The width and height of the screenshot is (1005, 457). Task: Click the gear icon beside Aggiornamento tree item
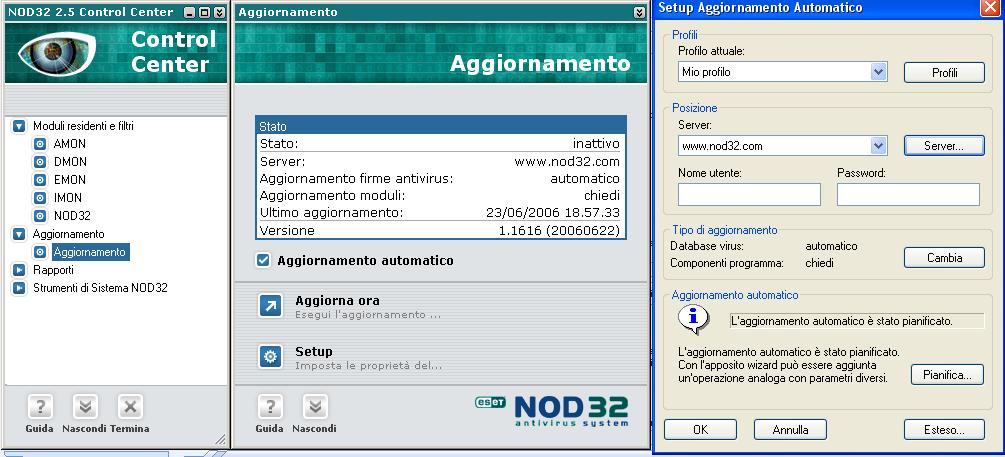(40, 252)
